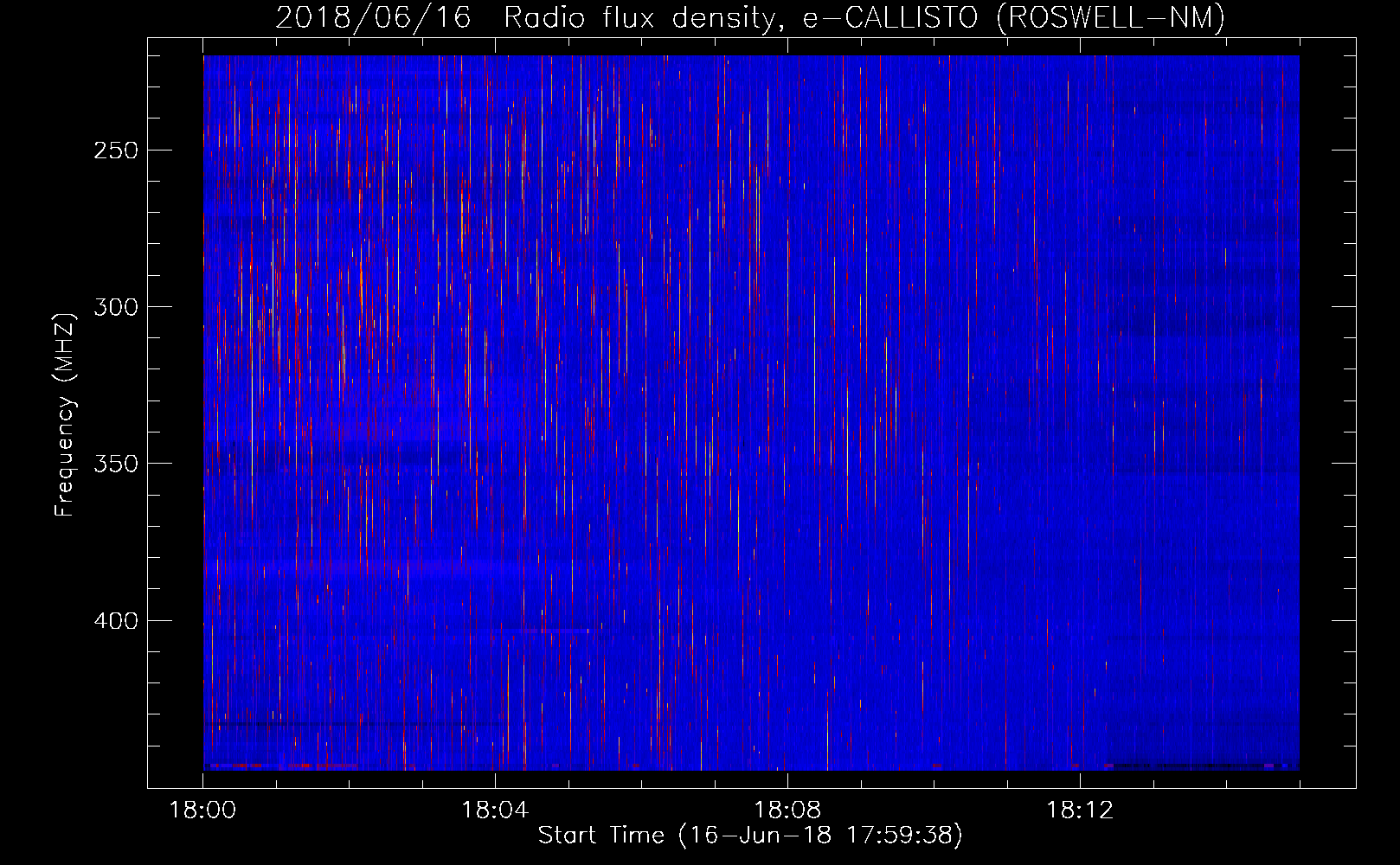Screen dimensions: 1400x865
Task: Click the plot title mentioning e-CALLISTO ROSWELL-NM
Action: tap(750, 17)
